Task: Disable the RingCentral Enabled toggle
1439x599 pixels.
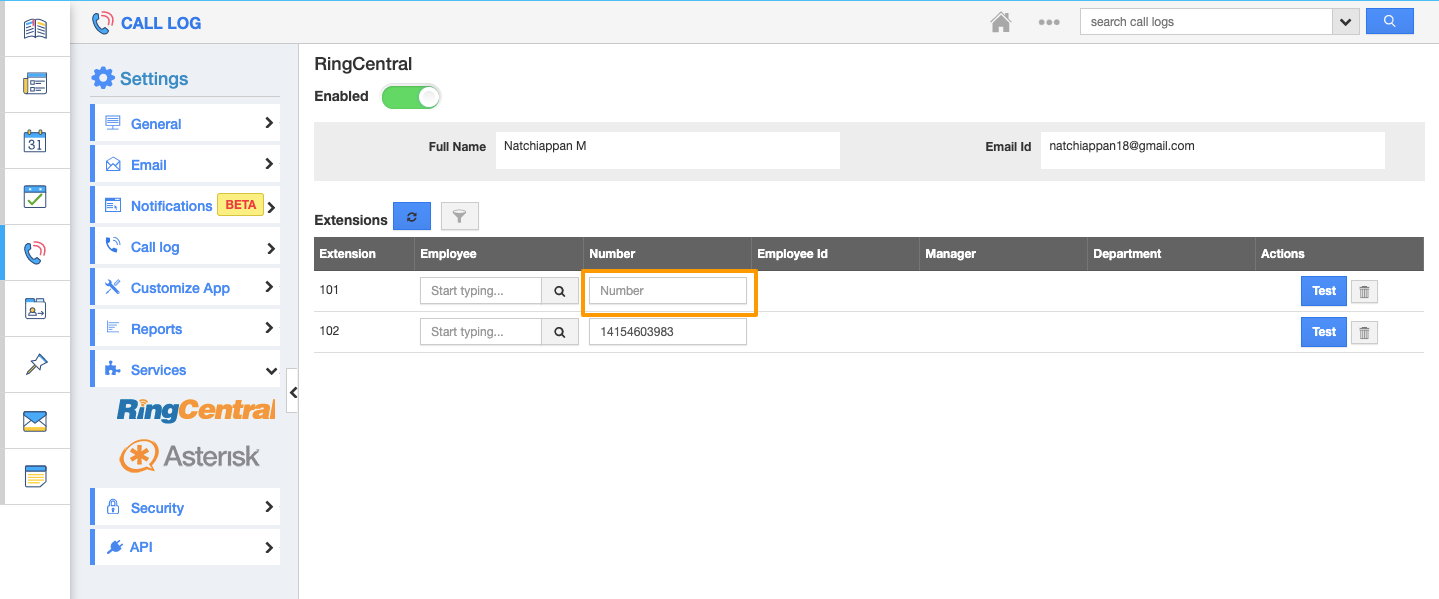Action: [410, 96]
